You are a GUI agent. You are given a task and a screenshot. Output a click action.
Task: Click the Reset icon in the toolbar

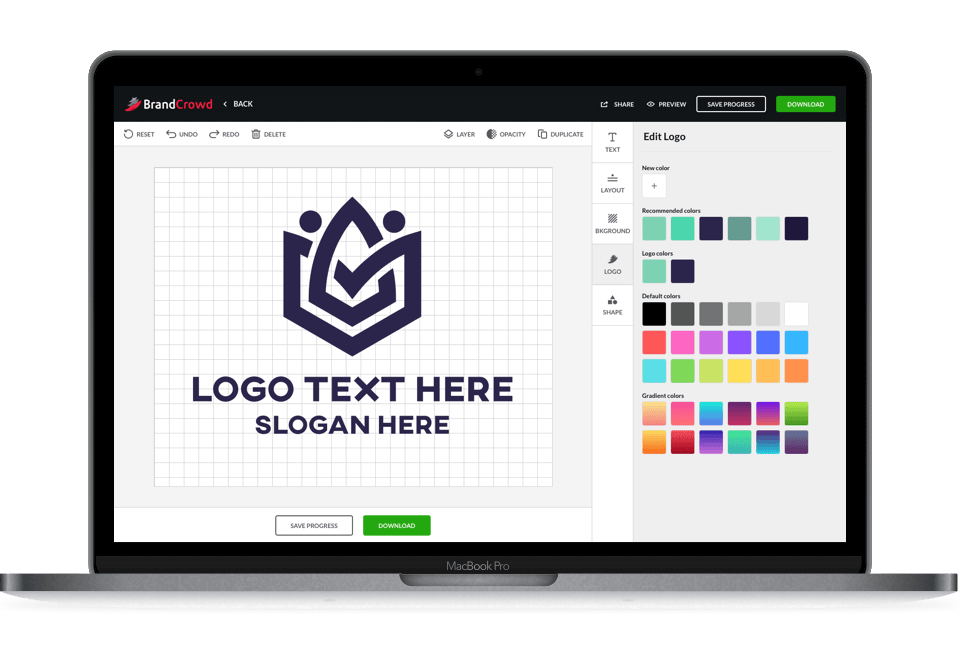pyautogui.click(x=128, y=134)
